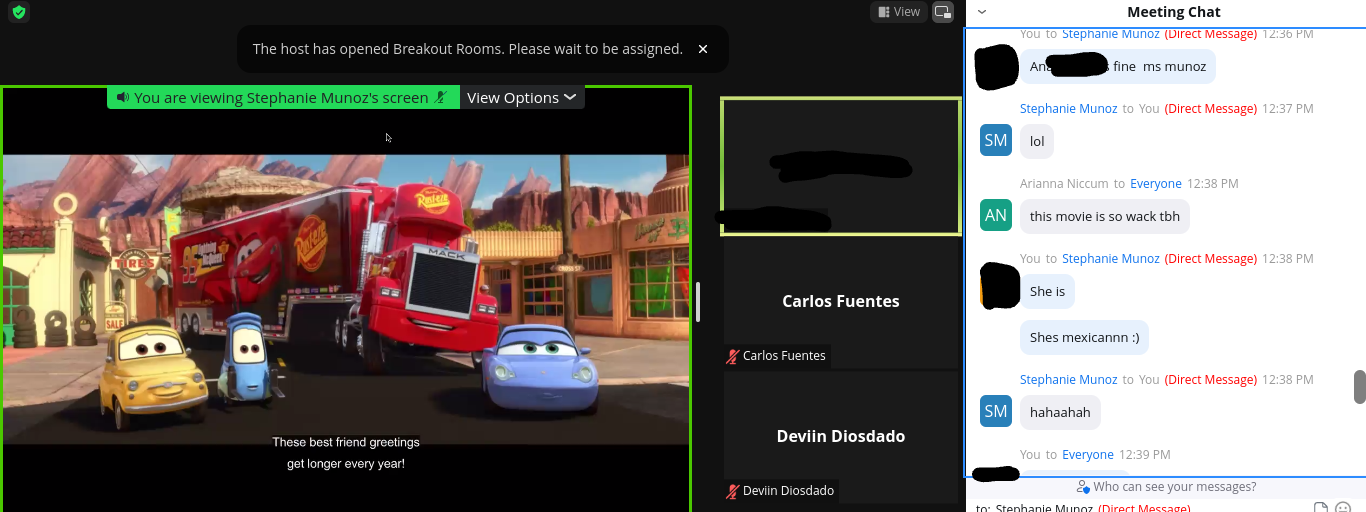The width and height of the screenshot is (1366, 512).
Task: Click the shared Cars movie screen
Action: (346, 300)
